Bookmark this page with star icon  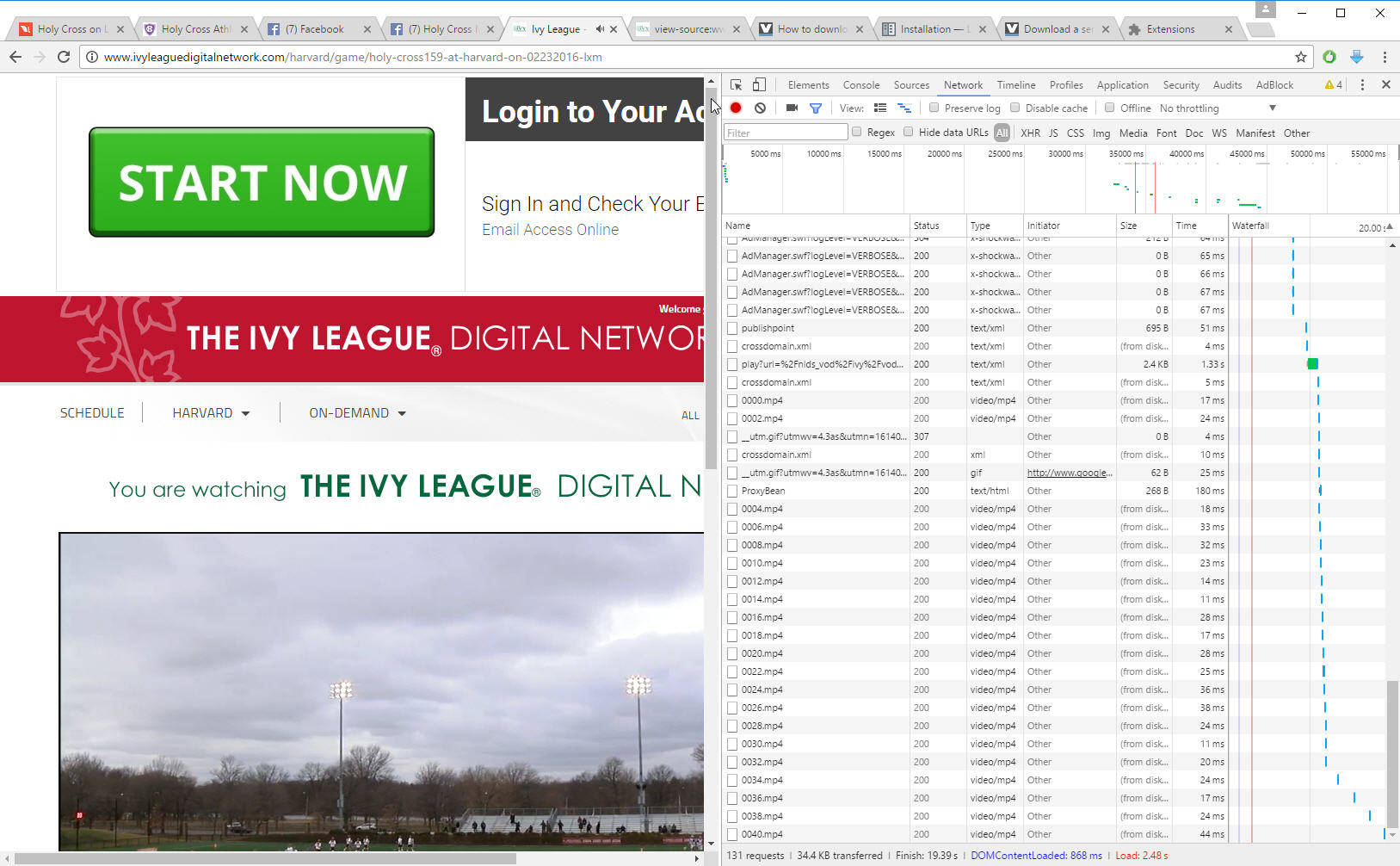[x=1300, y=57]
